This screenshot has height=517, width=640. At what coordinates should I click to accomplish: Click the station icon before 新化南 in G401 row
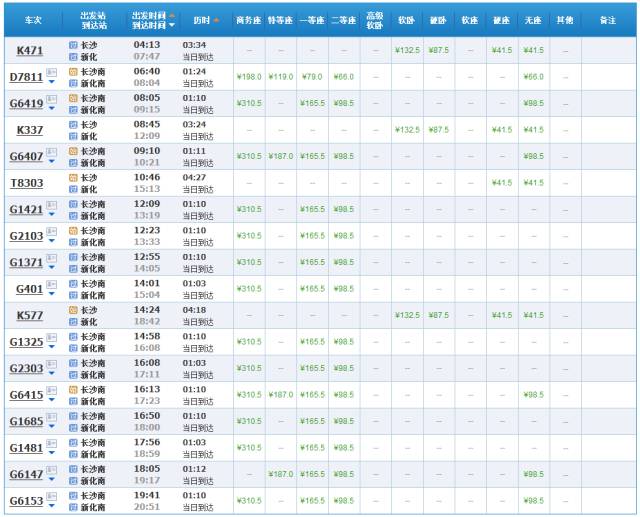[x=73, y=295]
